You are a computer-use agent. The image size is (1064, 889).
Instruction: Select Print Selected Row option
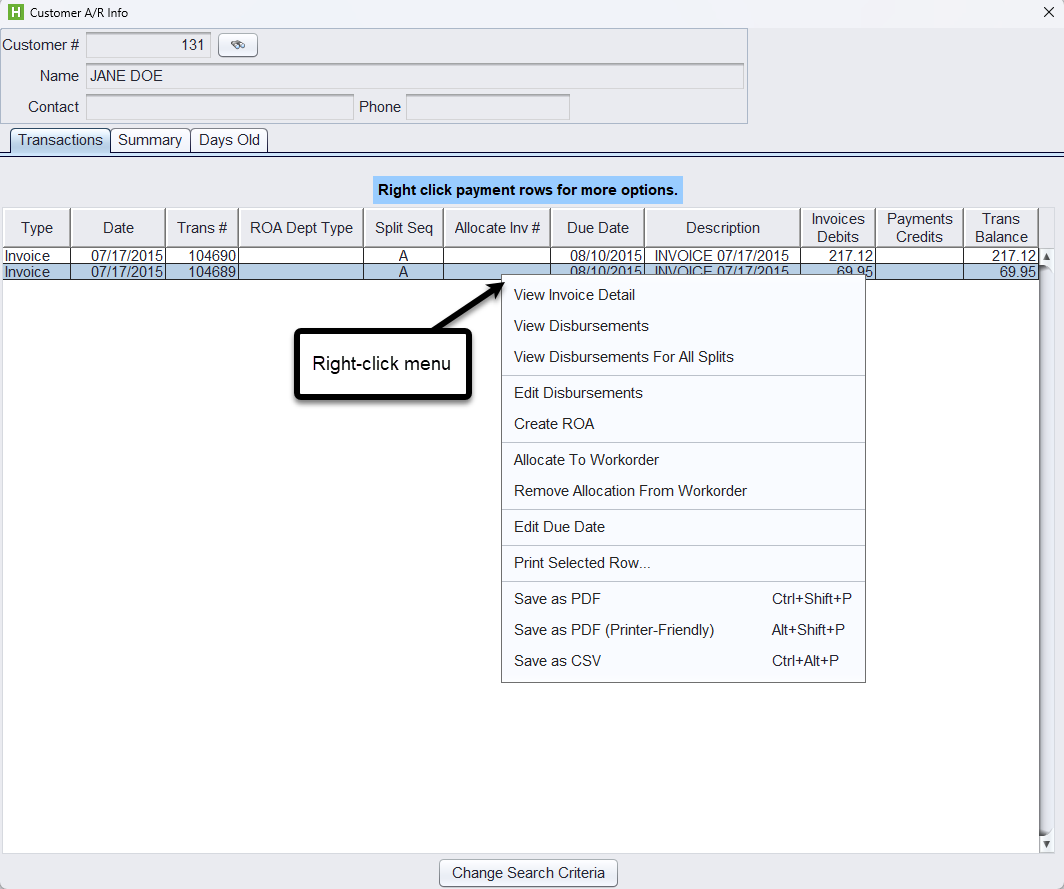[x=582, y=563]
